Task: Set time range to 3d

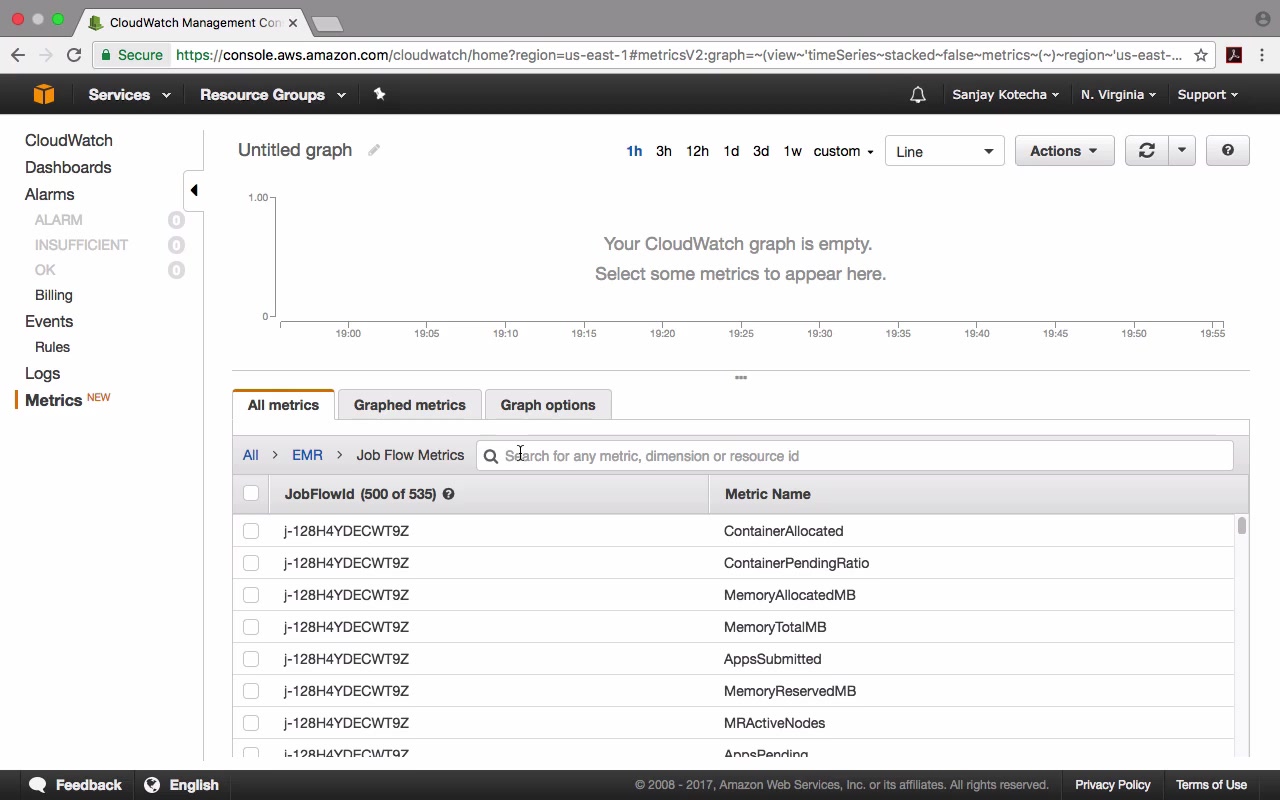Action: point(761,151)
